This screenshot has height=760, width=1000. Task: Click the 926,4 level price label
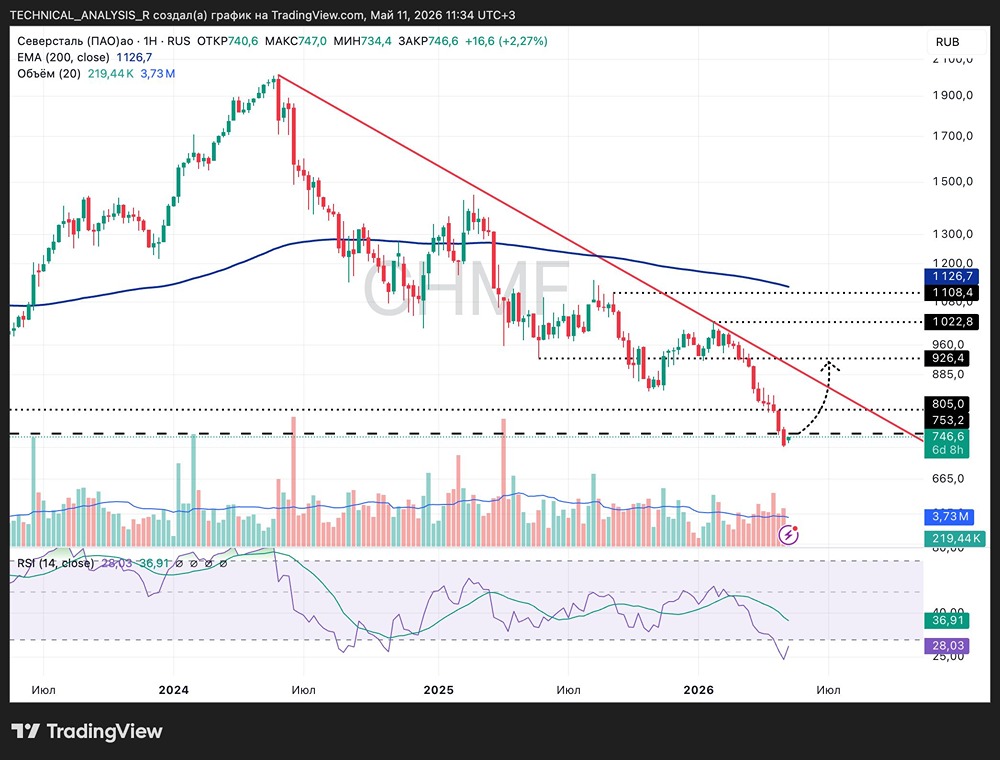(x=947, y=358)
